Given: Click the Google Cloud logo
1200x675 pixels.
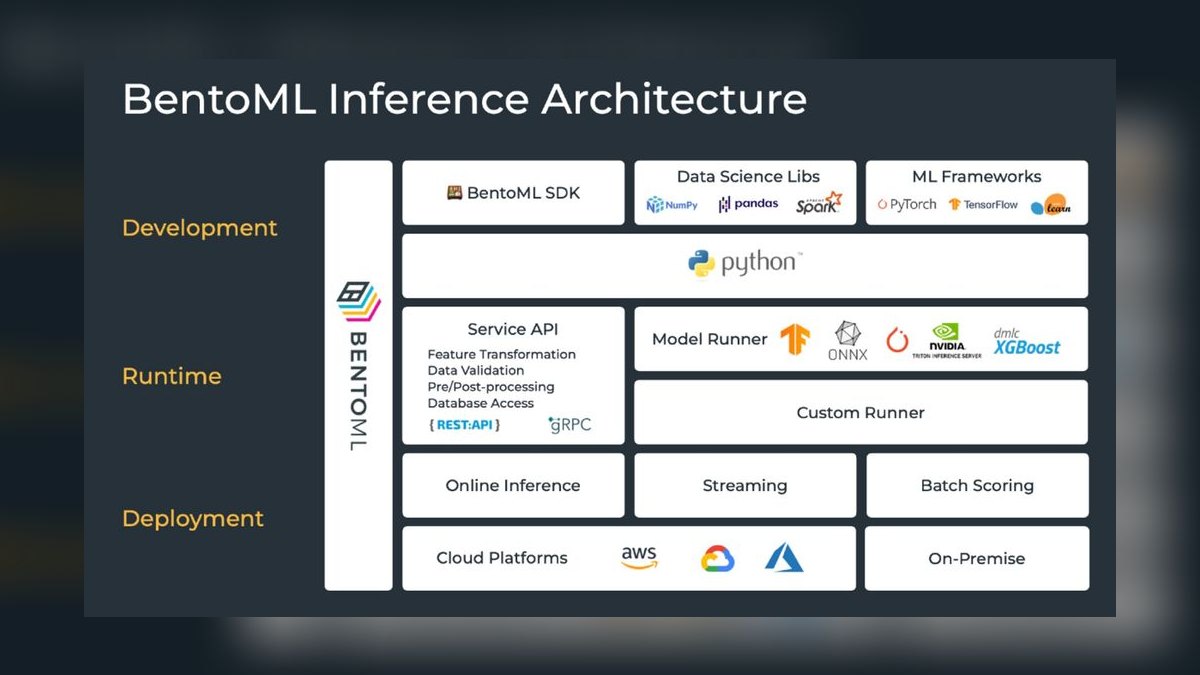Looking at the screenshot, I should point(717,558).
